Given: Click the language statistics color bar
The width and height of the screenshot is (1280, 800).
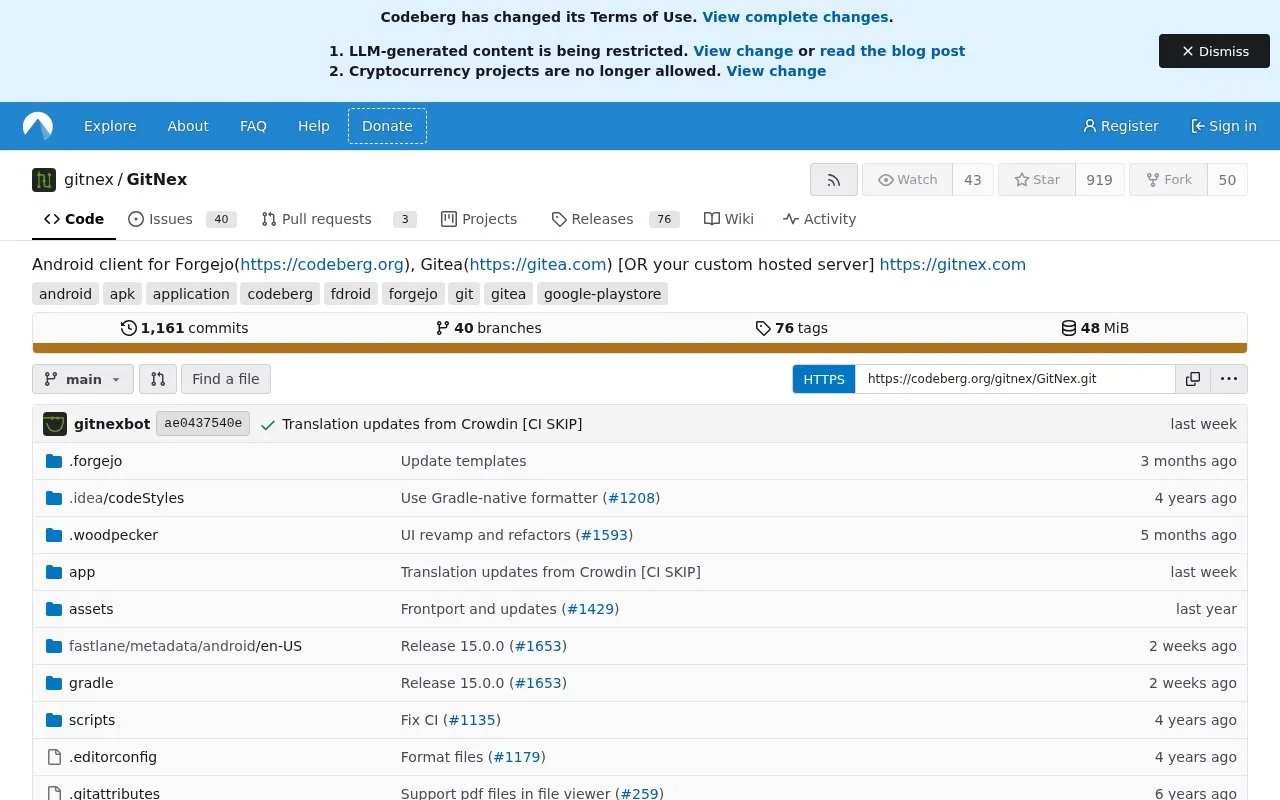Looking at the screenshot, I should pos(640,348).
